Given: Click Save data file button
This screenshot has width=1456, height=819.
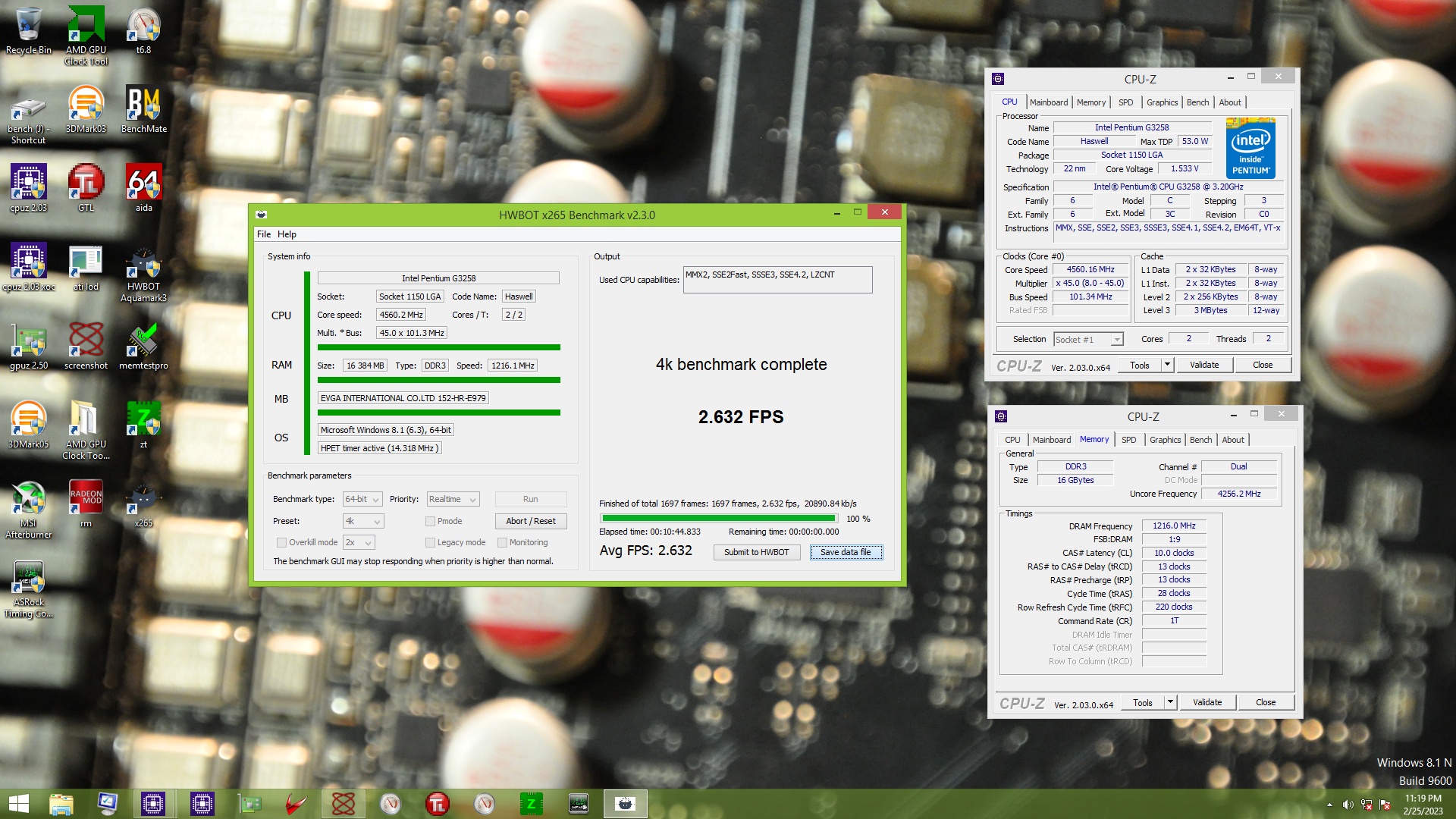Looking at the screenshot, I should tap(846, 552).
